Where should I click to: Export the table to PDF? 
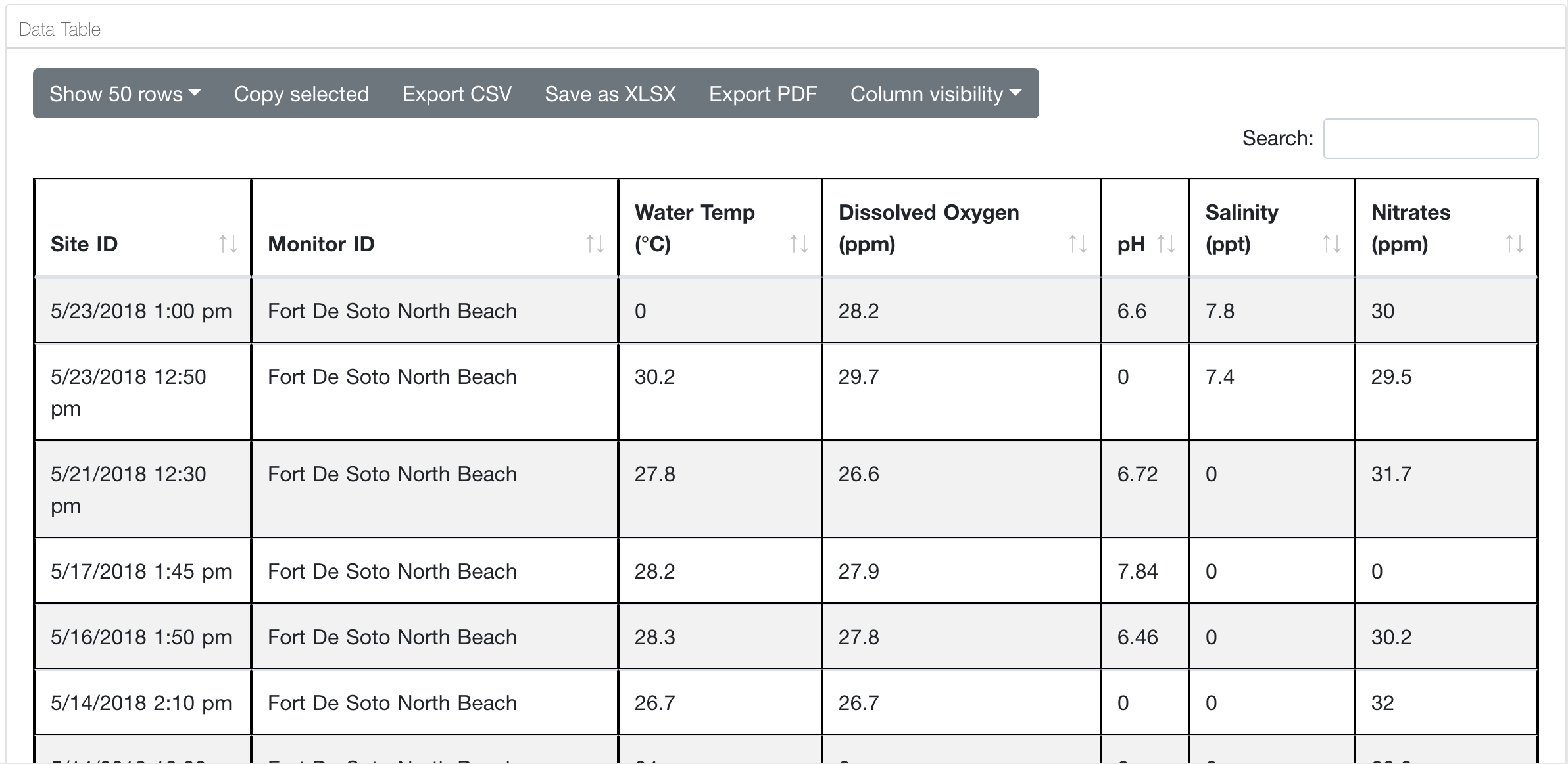click(x=763, y=94)
